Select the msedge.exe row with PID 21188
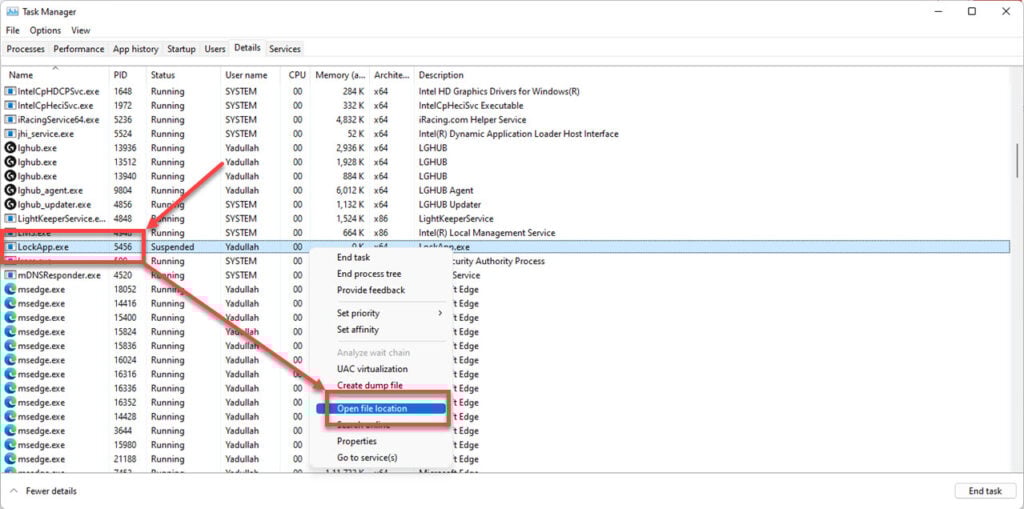Viewport: 1024px width, 509px height. 506,459
